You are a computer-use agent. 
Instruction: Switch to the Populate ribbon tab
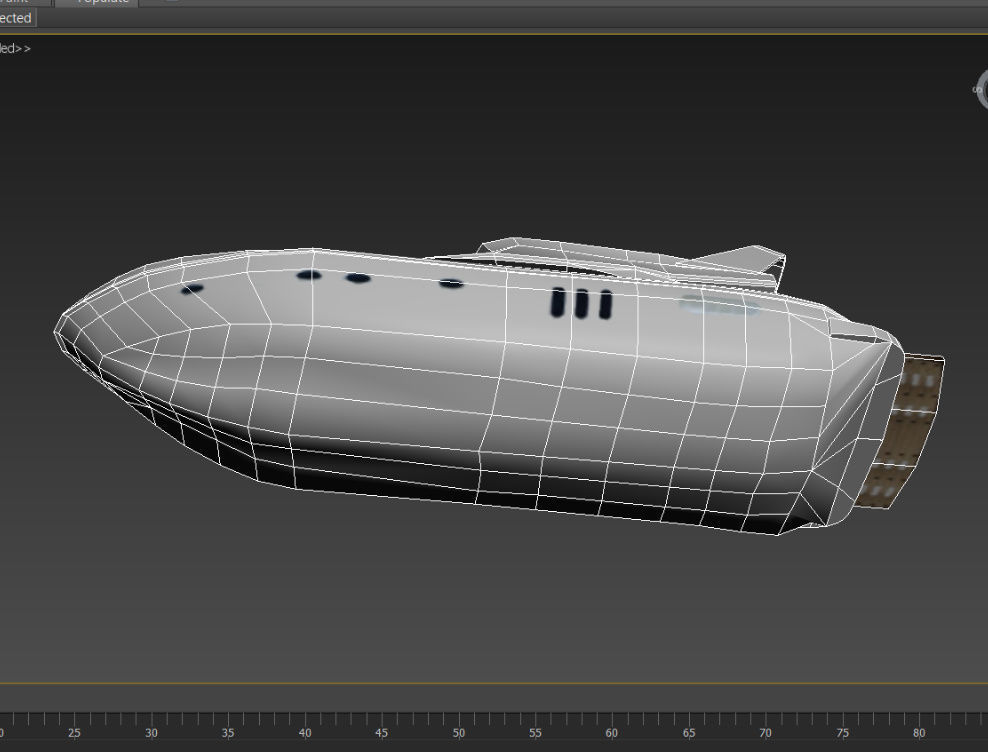click(x=98, y=3)
